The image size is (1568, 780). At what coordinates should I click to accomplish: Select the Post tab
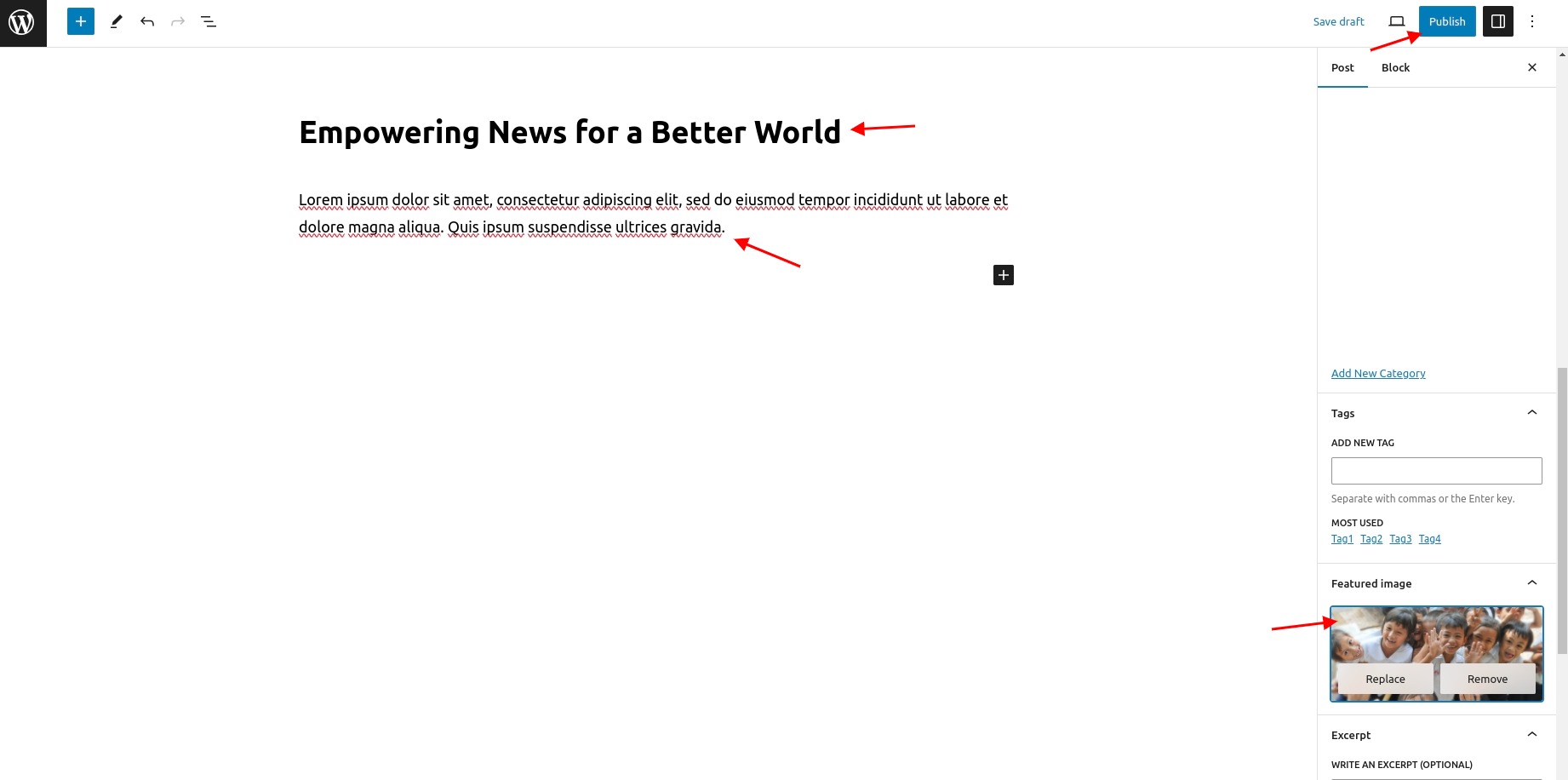tap(1342, 67)
